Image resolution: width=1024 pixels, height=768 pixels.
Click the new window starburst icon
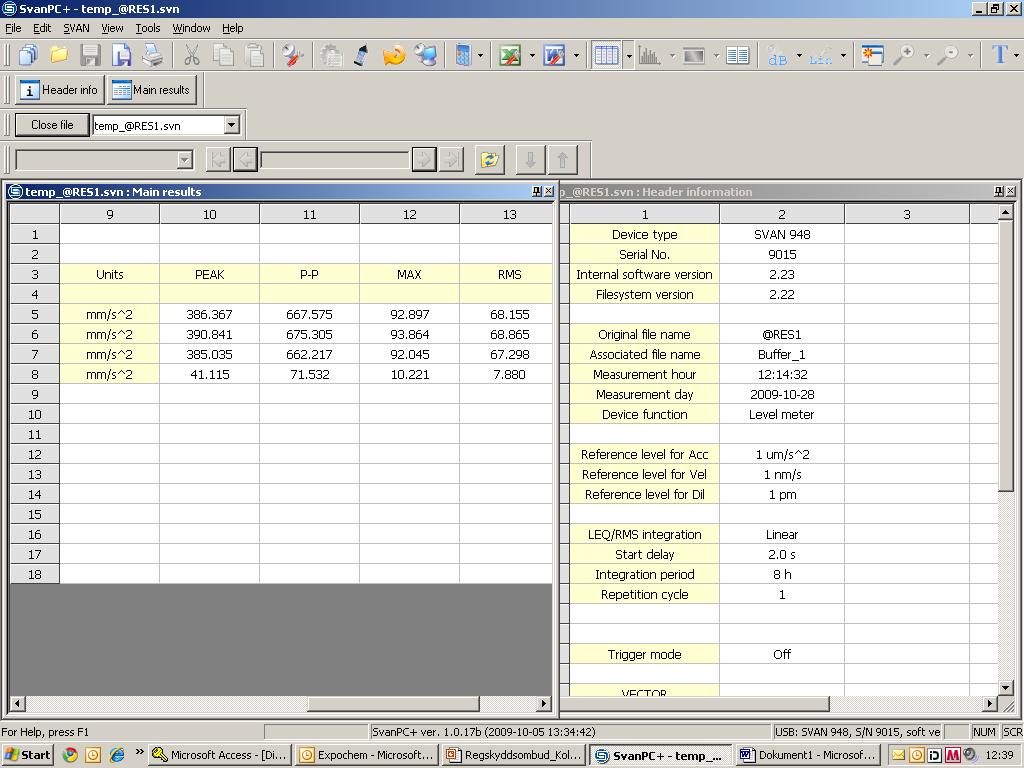tap(872, 56)
